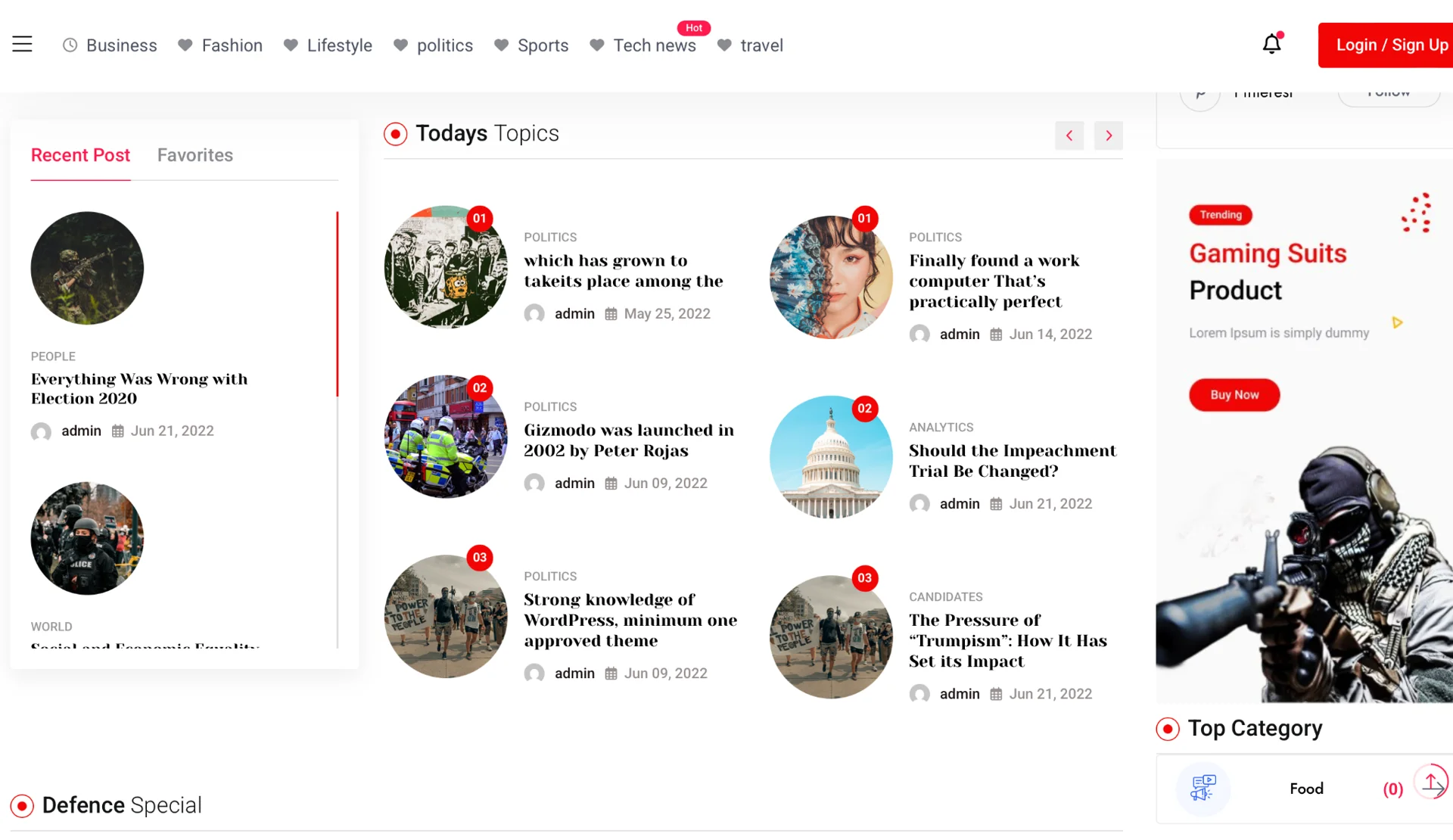Screen dimensions: 1453x840
Task: Go to next Todays Topics slide
Action: [x=1108, y=135]
